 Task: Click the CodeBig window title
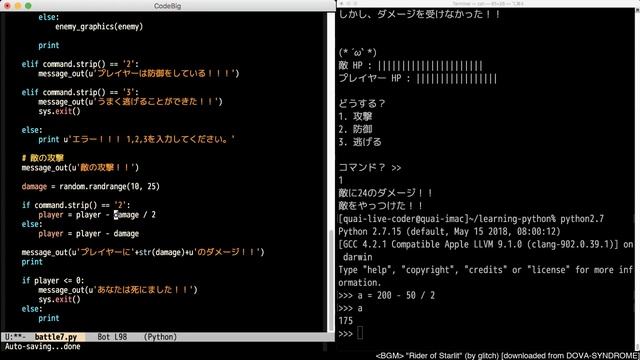(x=167, y=6)
